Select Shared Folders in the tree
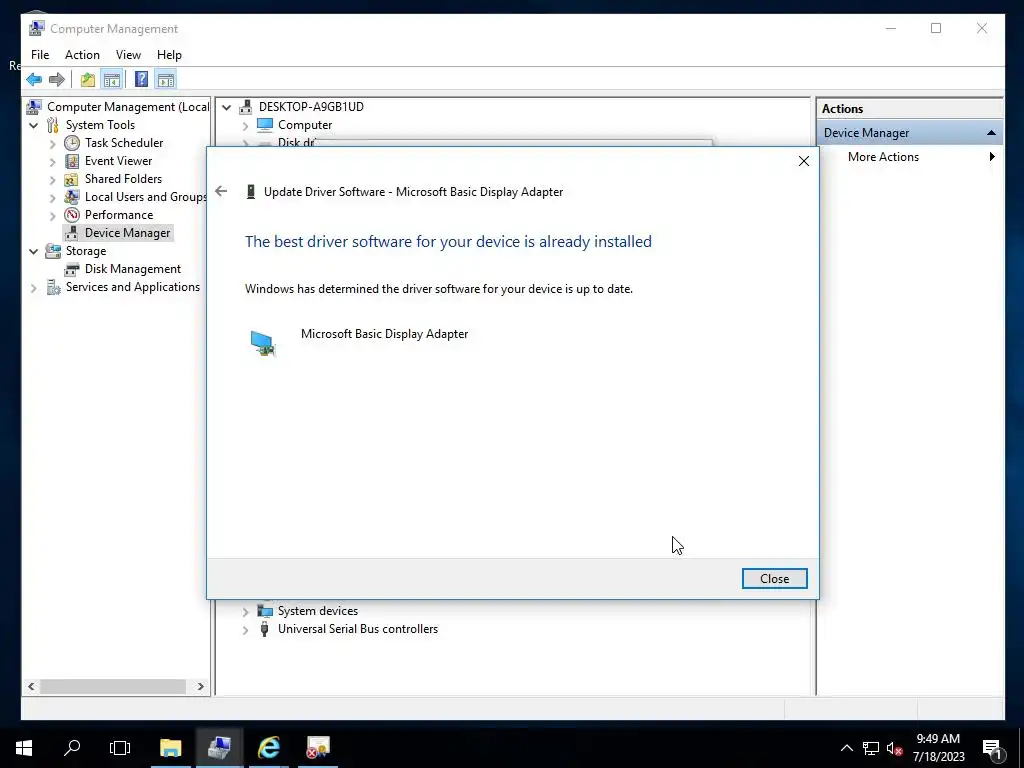Viewport: 1024px width, 768px height. point(123,179)
